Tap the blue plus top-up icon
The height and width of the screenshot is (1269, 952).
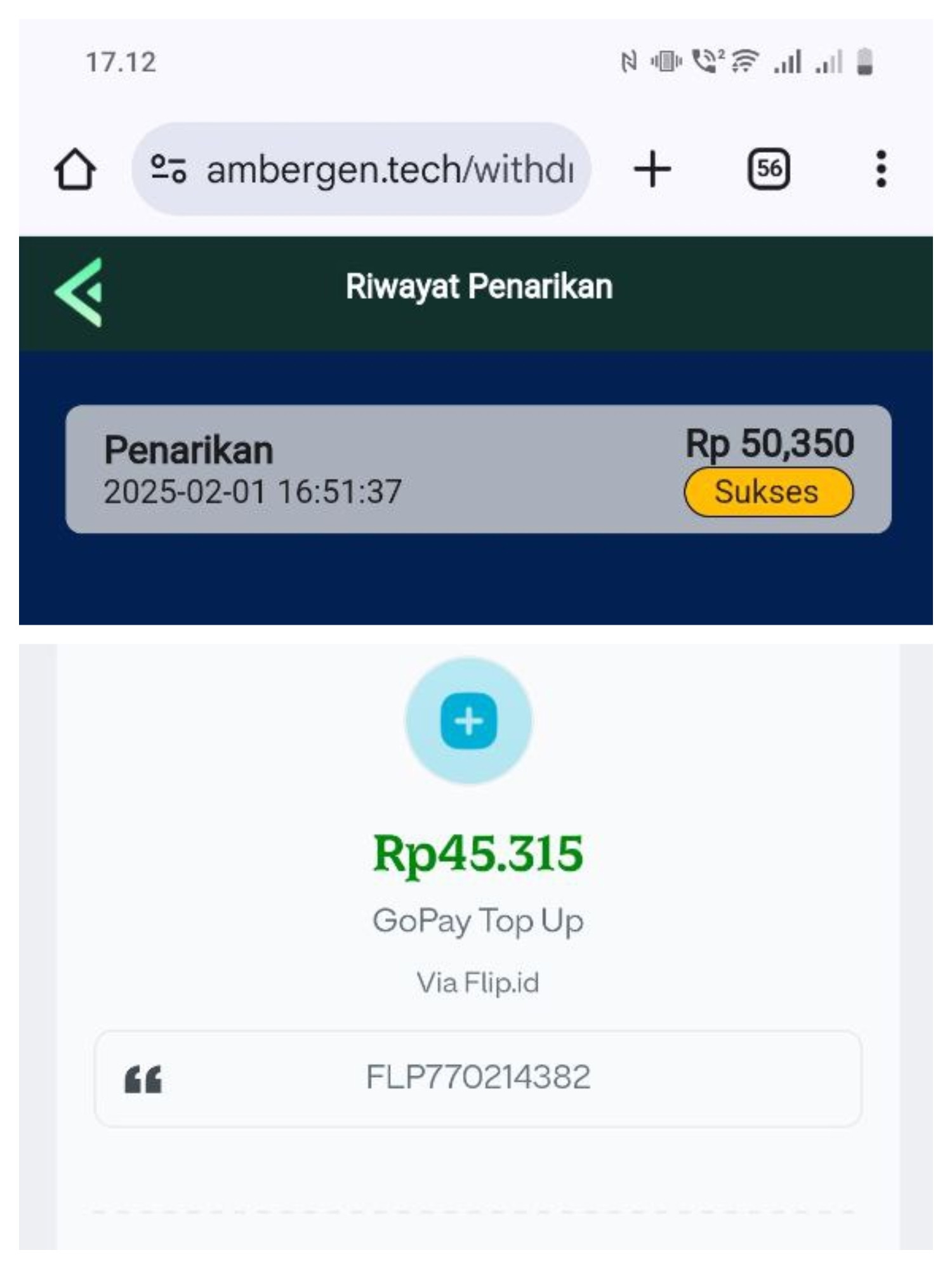click(x=468, y=721)
